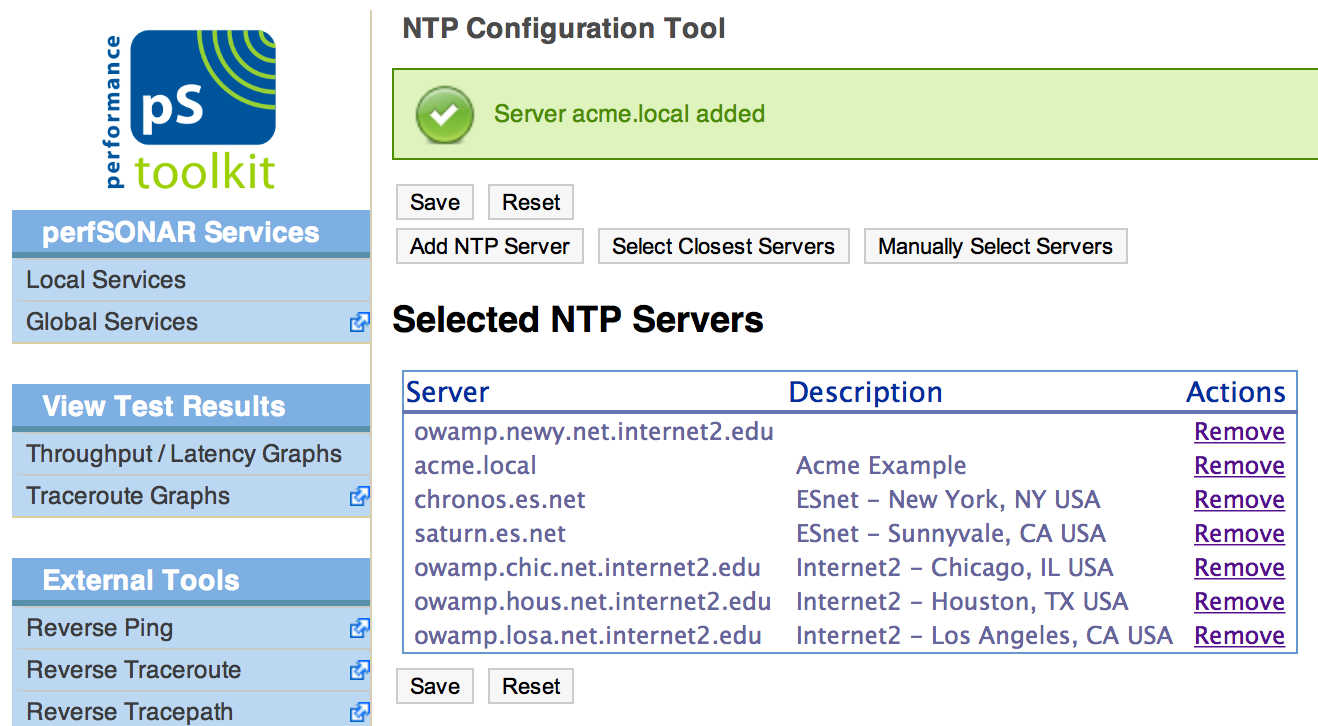Click external link icon beside Traceroute Graphs

(359, 497)
